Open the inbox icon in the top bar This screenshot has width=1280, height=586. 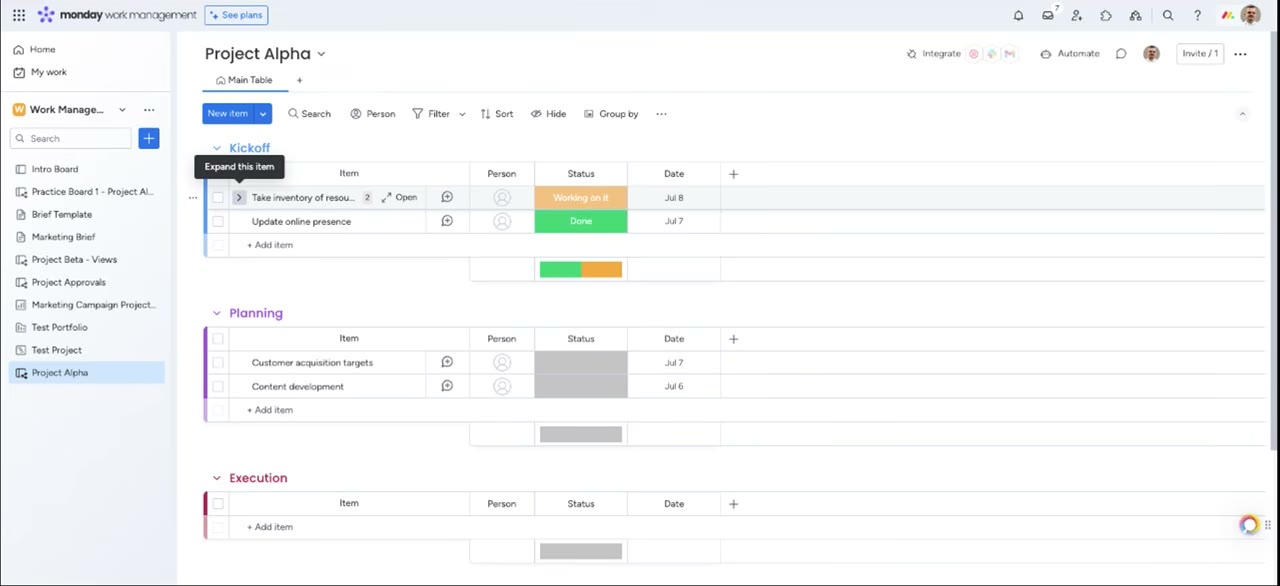[x=1048, y=15]
